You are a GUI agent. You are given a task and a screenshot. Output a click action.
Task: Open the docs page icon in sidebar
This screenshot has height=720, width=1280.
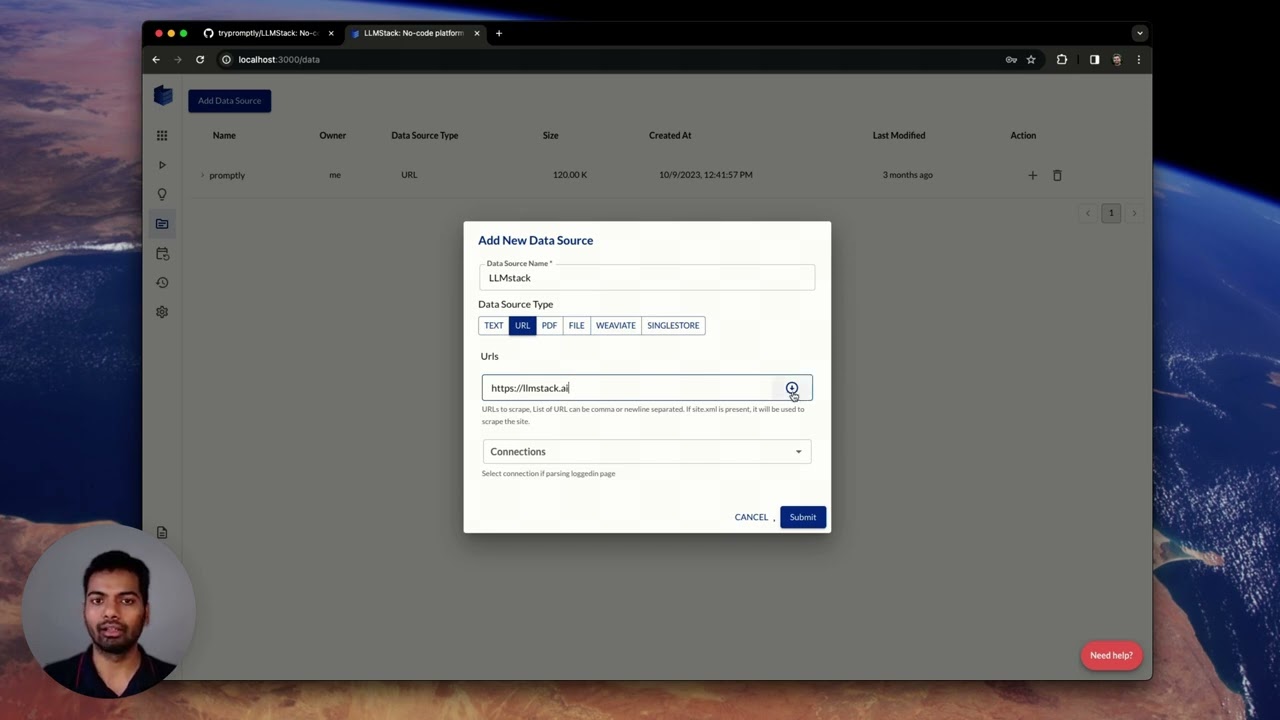[162, 533]
